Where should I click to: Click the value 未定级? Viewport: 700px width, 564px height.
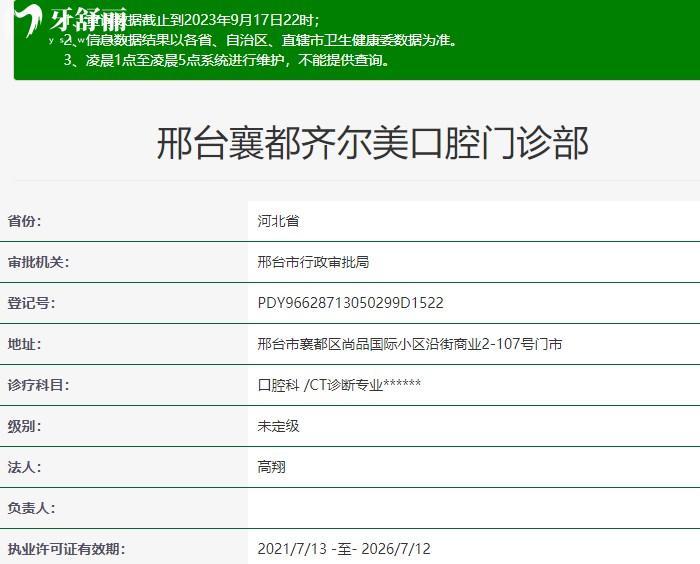click(x=278, y=426)
